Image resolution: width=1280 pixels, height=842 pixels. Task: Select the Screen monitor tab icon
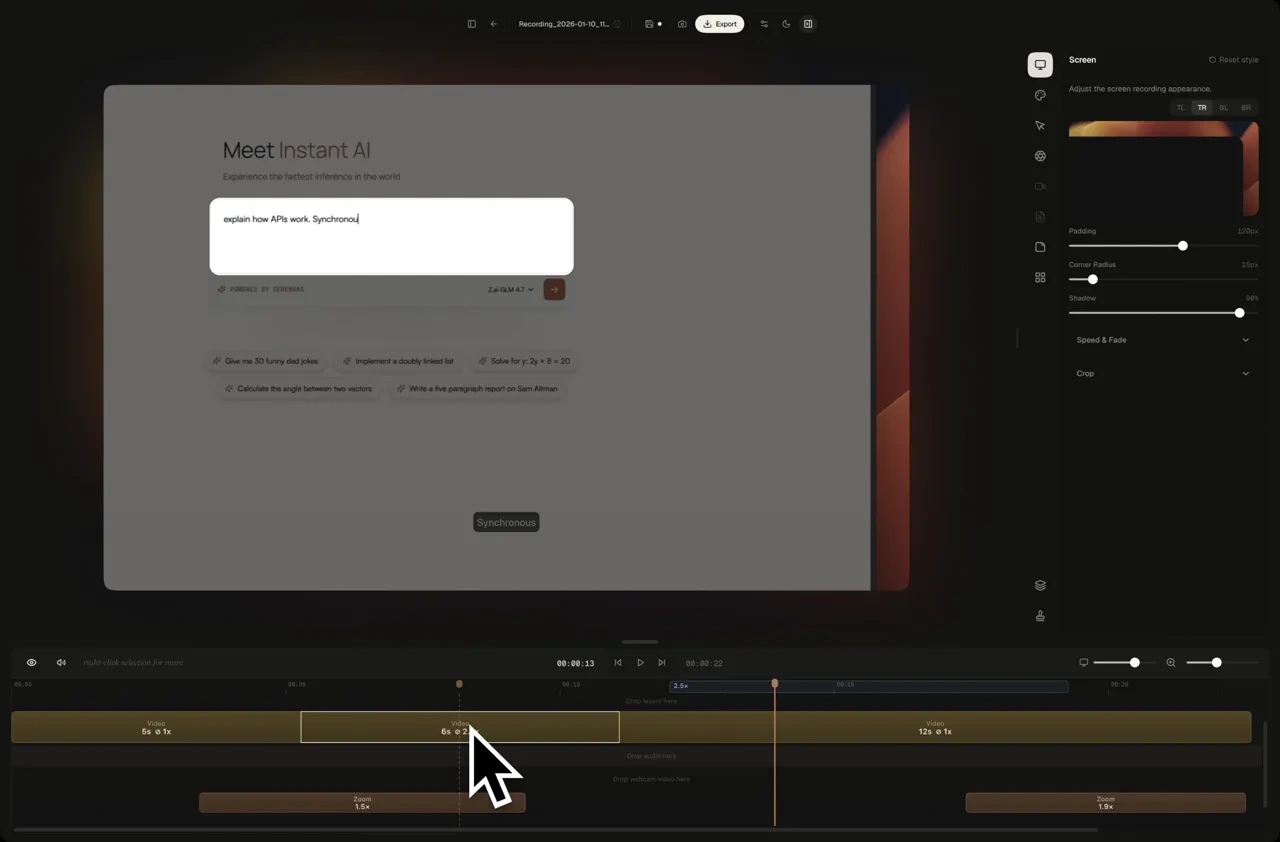click(1040, 65)
